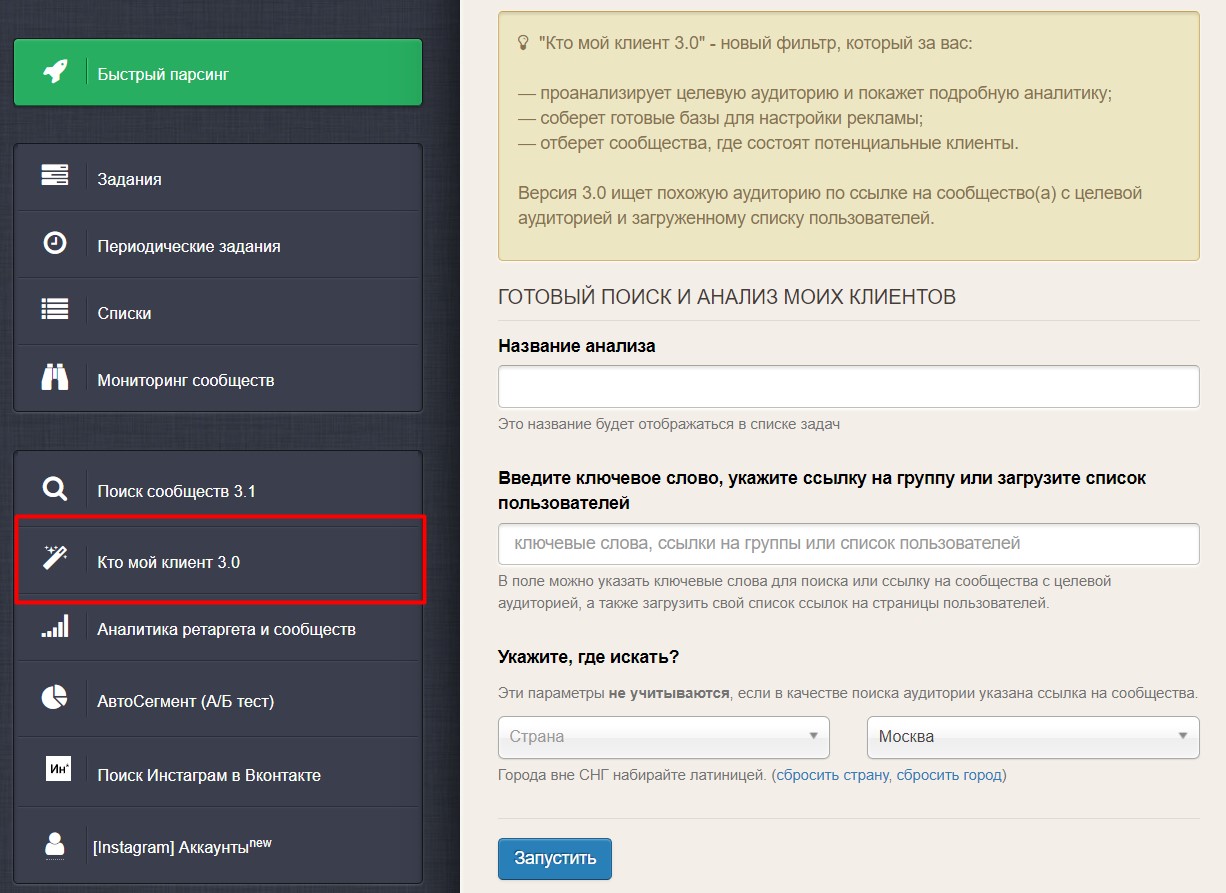
Task: Expand the Москва city dropdown
Action: click(x=1032, y=737)
